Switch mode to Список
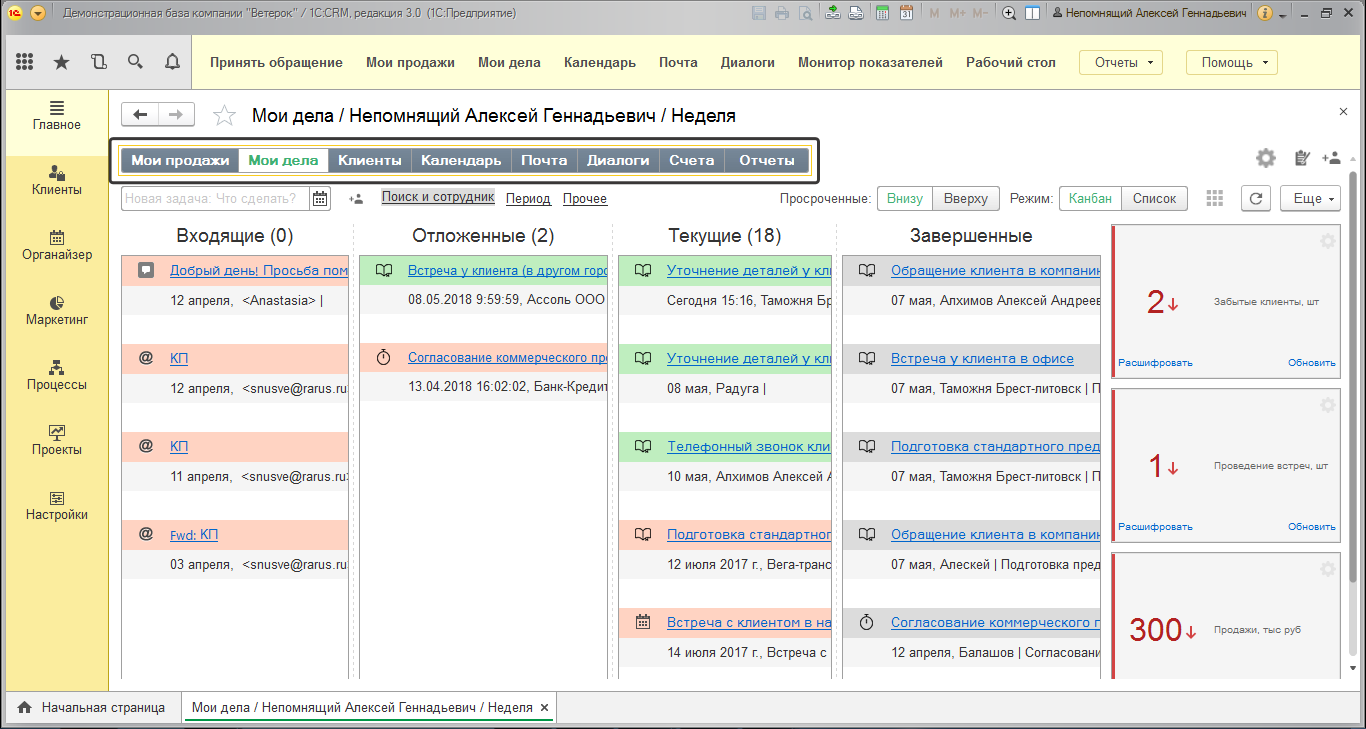The height and width of the screenshot is (729, 1366). pos(1154,198)
